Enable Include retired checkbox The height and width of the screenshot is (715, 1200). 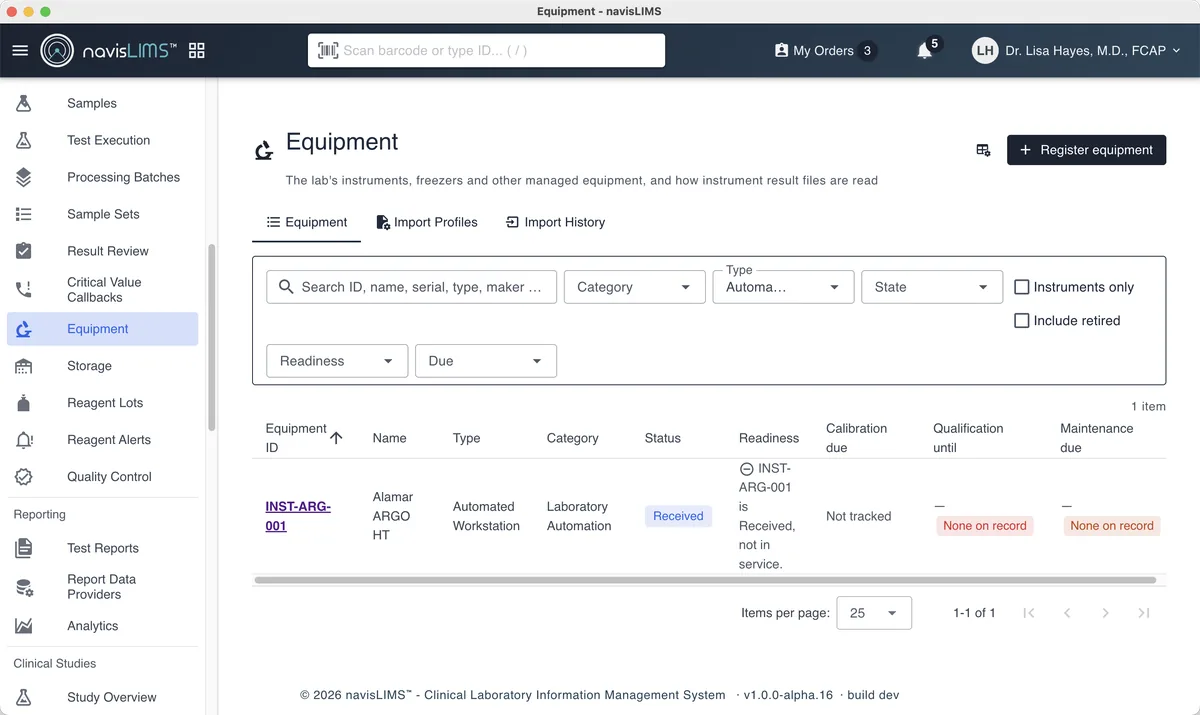point(1022,321)
